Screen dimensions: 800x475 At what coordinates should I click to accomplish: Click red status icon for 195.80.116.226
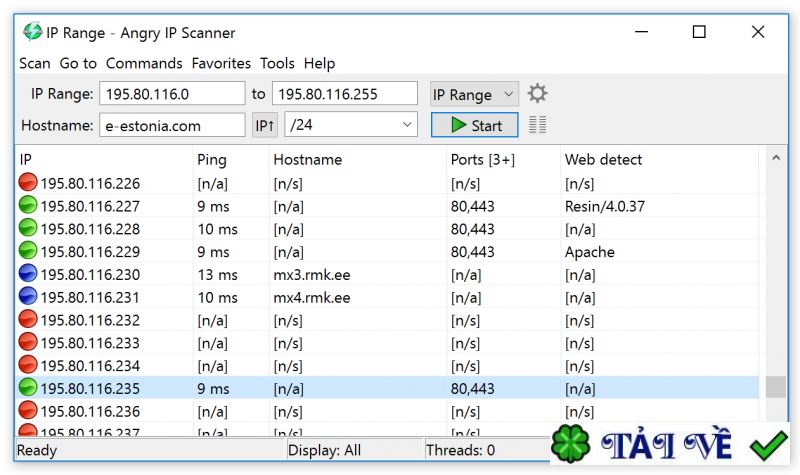[x=28, y=183]
